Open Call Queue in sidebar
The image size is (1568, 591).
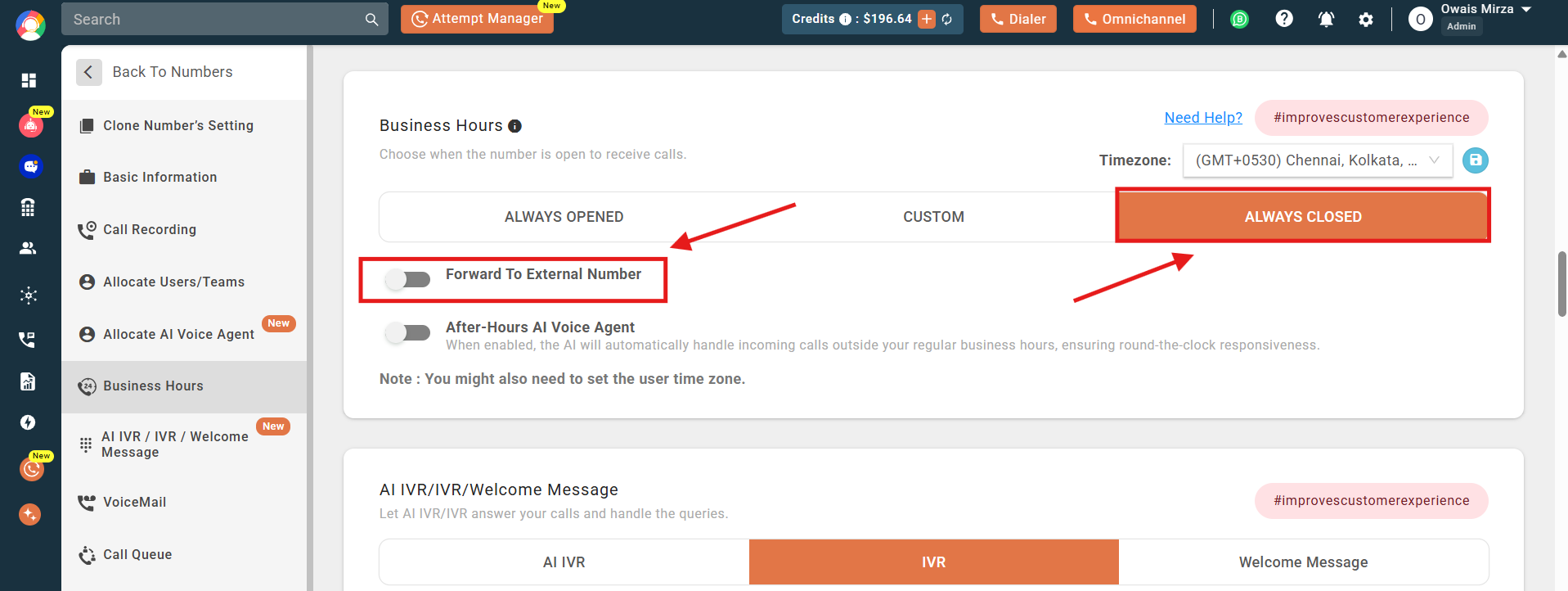pos(184,555)
